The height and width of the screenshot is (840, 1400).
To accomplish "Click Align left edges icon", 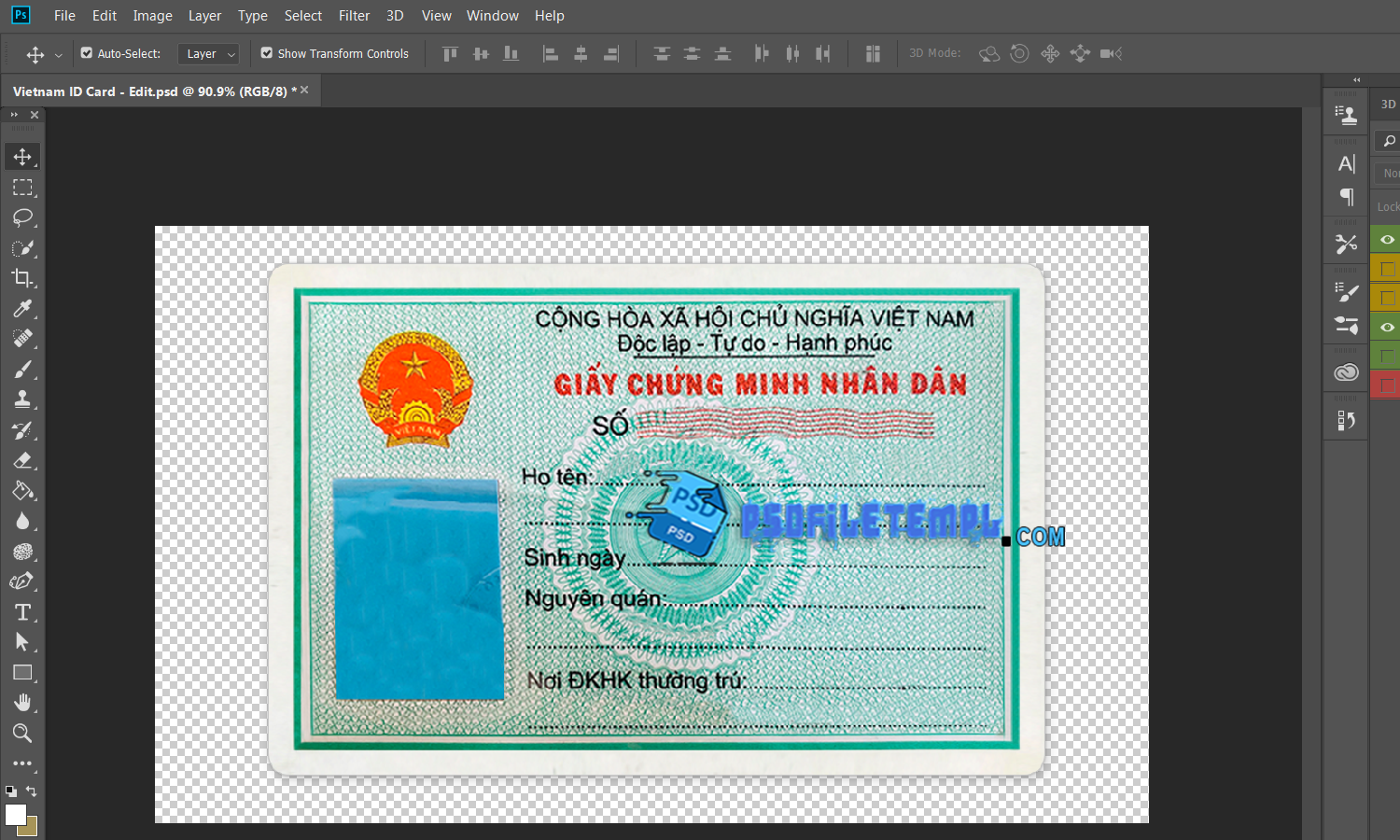I will [x=551, y=54].
